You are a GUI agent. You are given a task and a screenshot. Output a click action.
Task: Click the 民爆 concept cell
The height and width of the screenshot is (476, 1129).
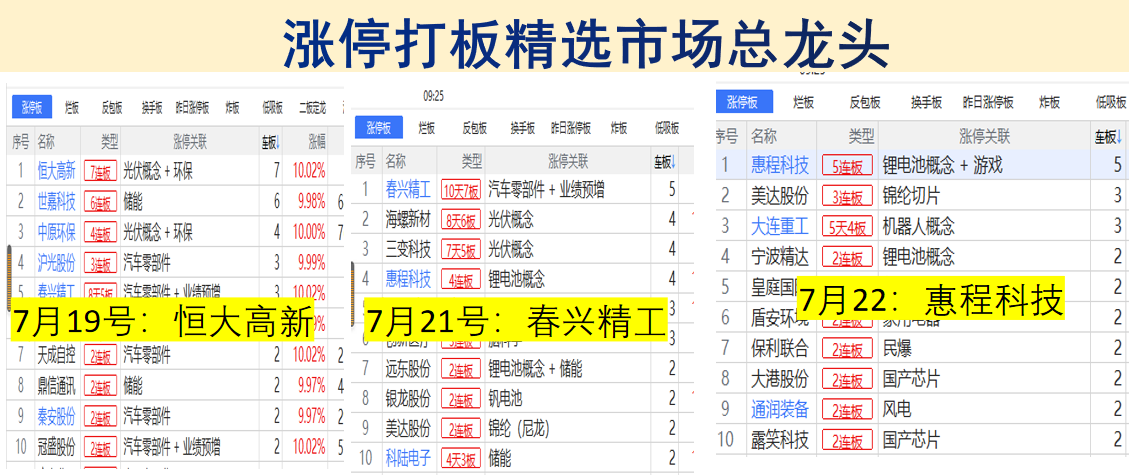click(x=896, y=349)
